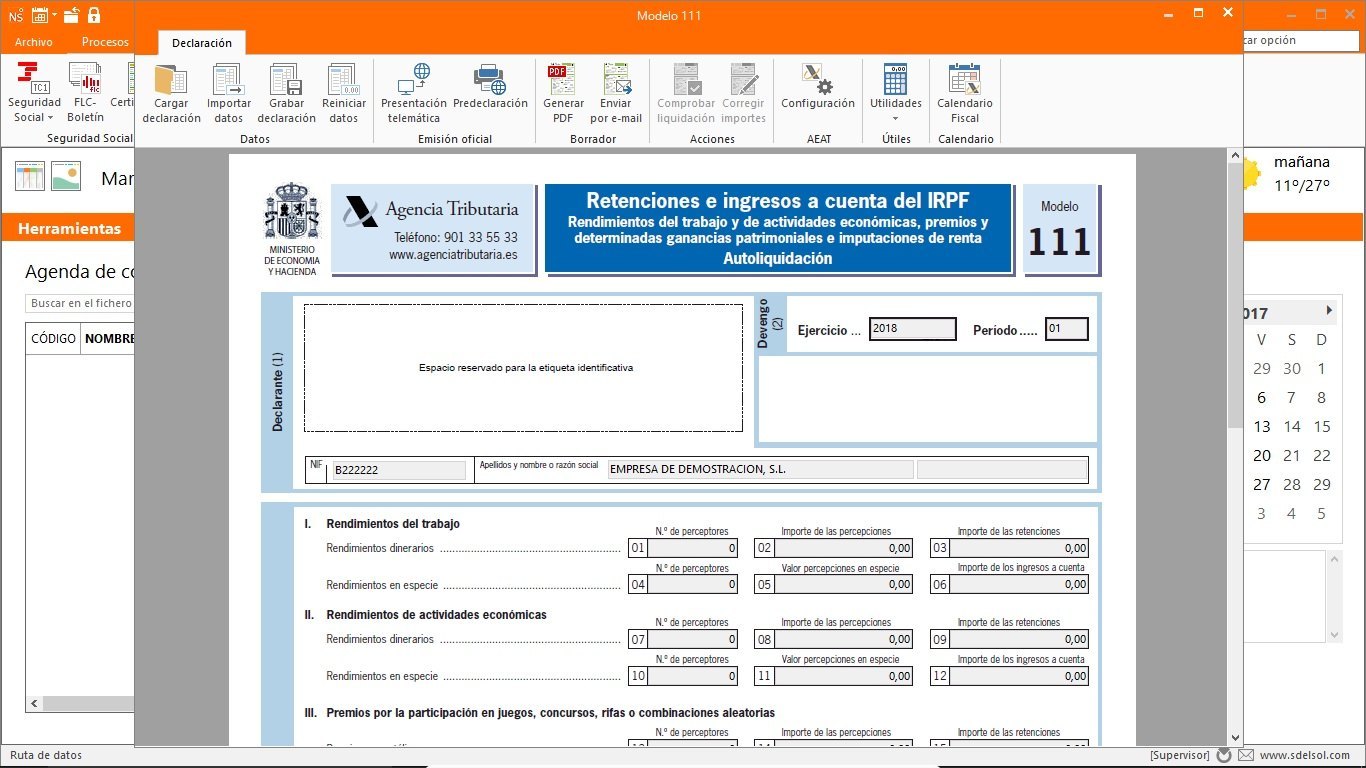Click the spreadsheet view icon in main window
The height and width of the screenshot is (768, 1366).
(30, 176)
